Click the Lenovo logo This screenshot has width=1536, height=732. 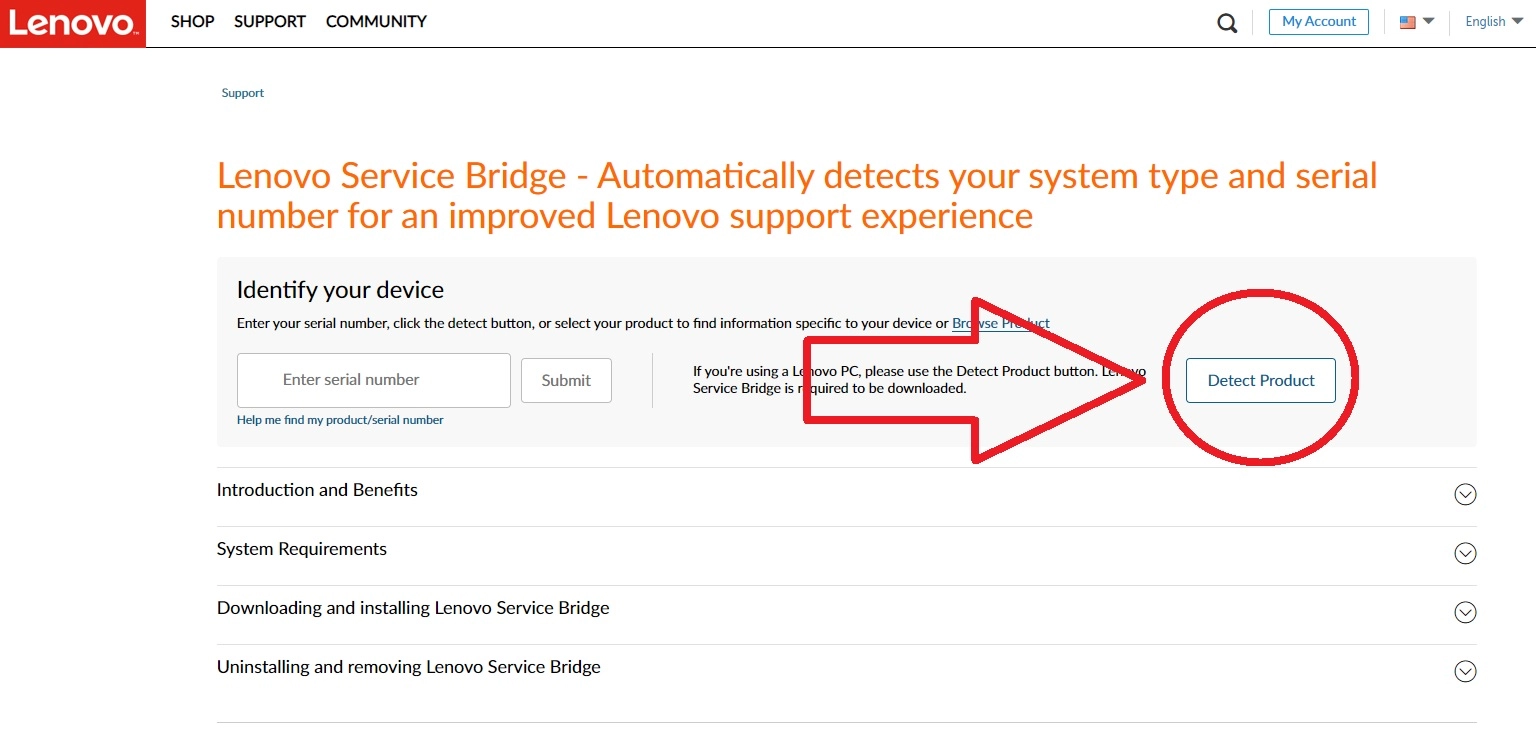pos(73,23)
